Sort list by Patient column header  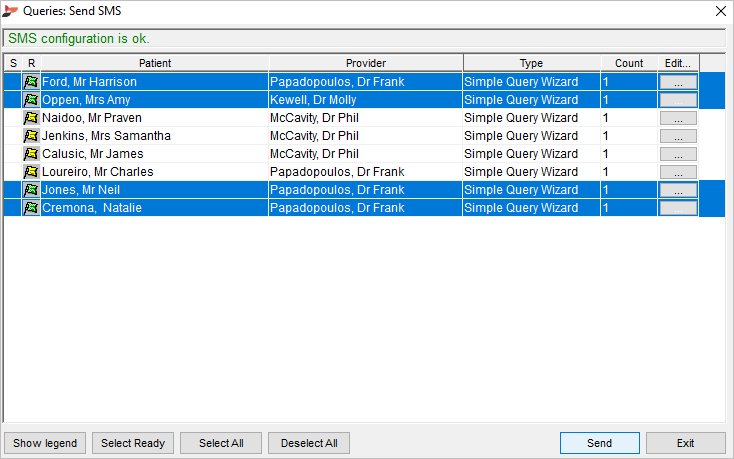[155, 63]
